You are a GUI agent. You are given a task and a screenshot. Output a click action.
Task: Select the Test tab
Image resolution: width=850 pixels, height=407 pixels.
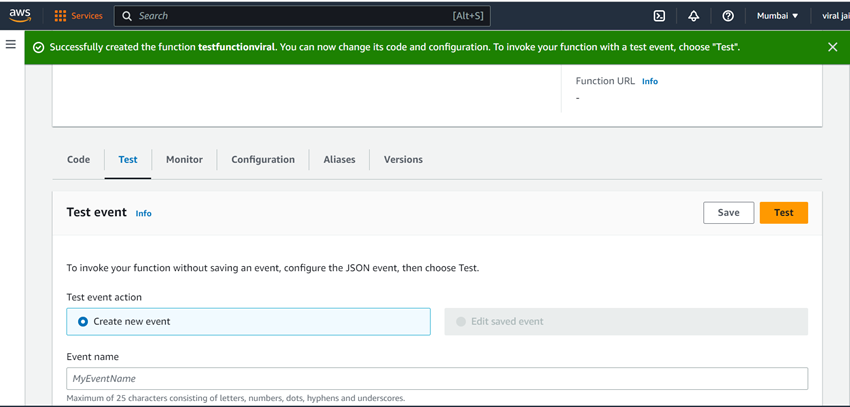point(128,159)
